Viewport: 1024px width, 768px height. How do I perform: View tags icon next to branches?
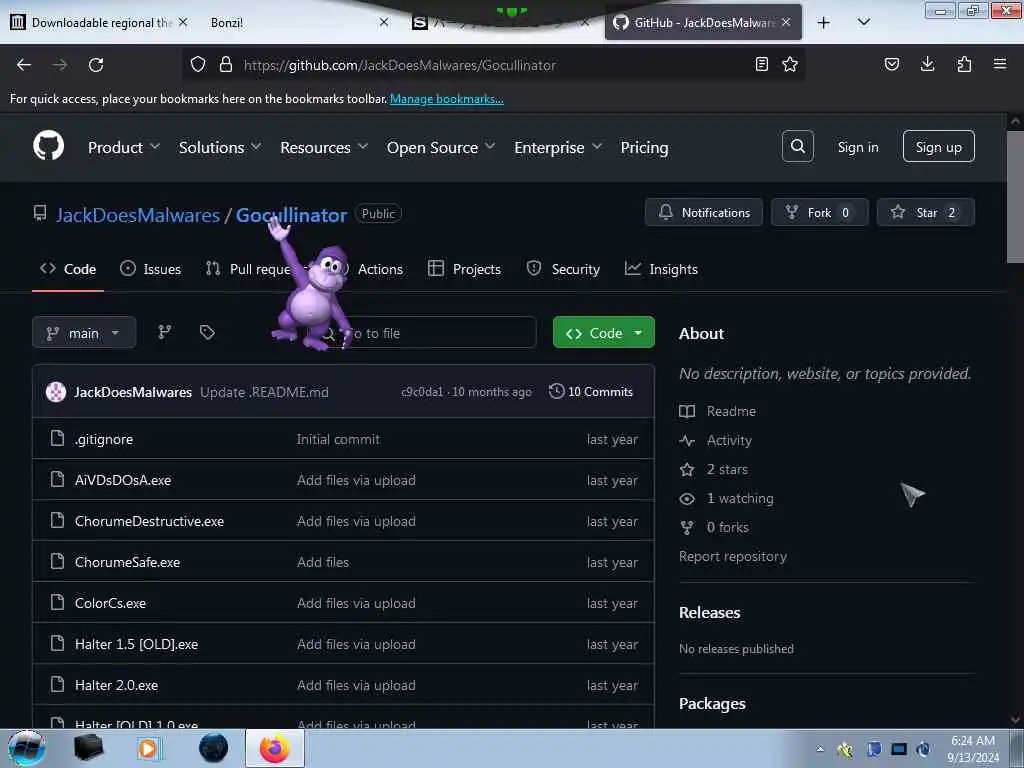[207, 332]
